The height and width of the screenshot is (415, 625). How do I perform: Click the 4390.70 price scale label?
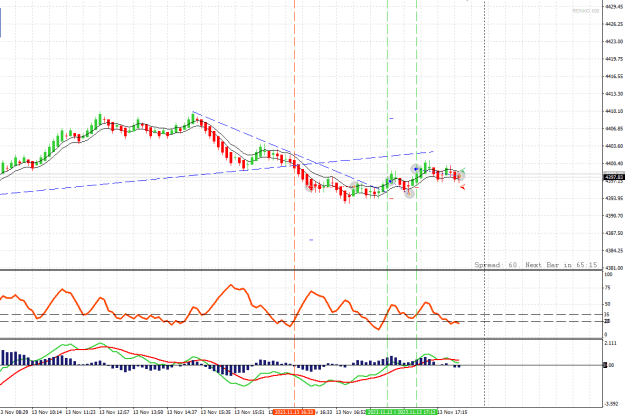coord(614,216)
